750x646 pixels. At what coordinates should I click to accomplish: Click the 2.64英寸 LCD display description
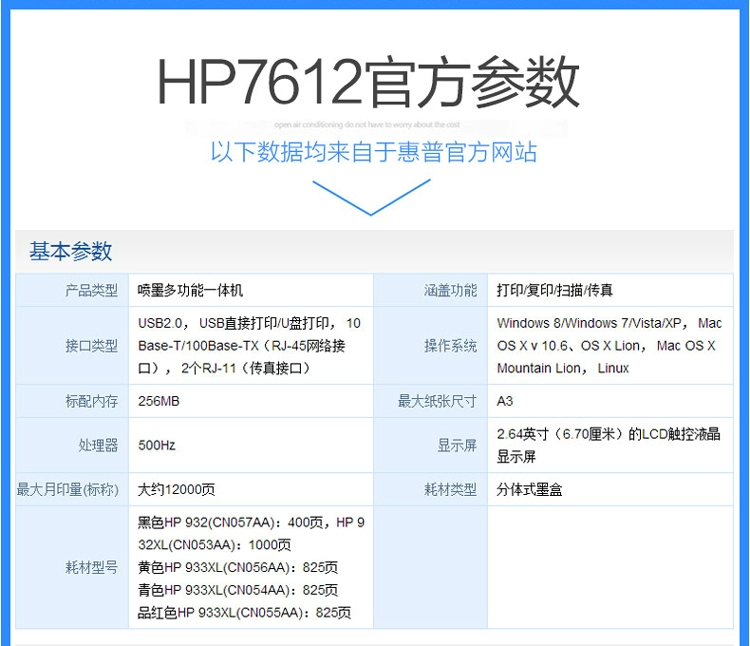(608, 445)
